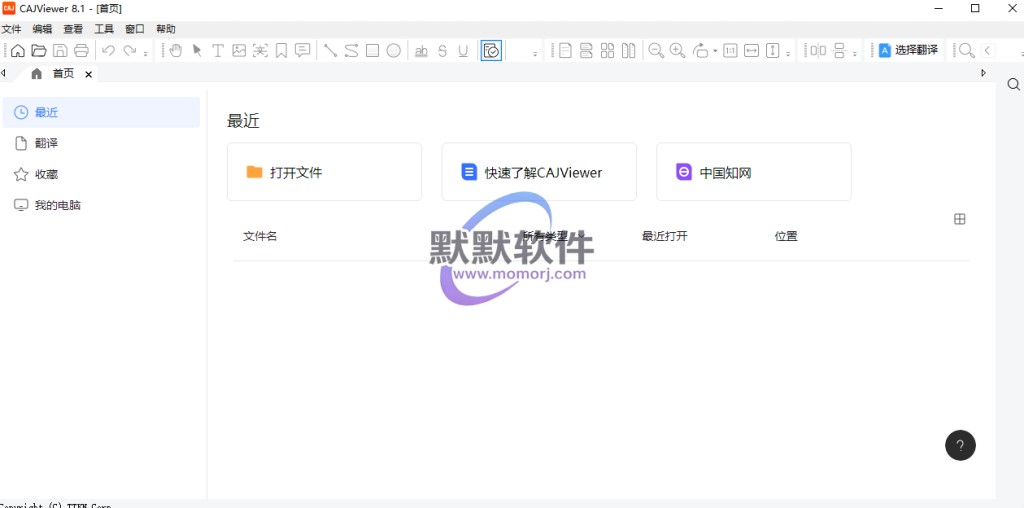Select the Text selection tool
This screenshot has width=1024, height=508.
tap(218, 50)
